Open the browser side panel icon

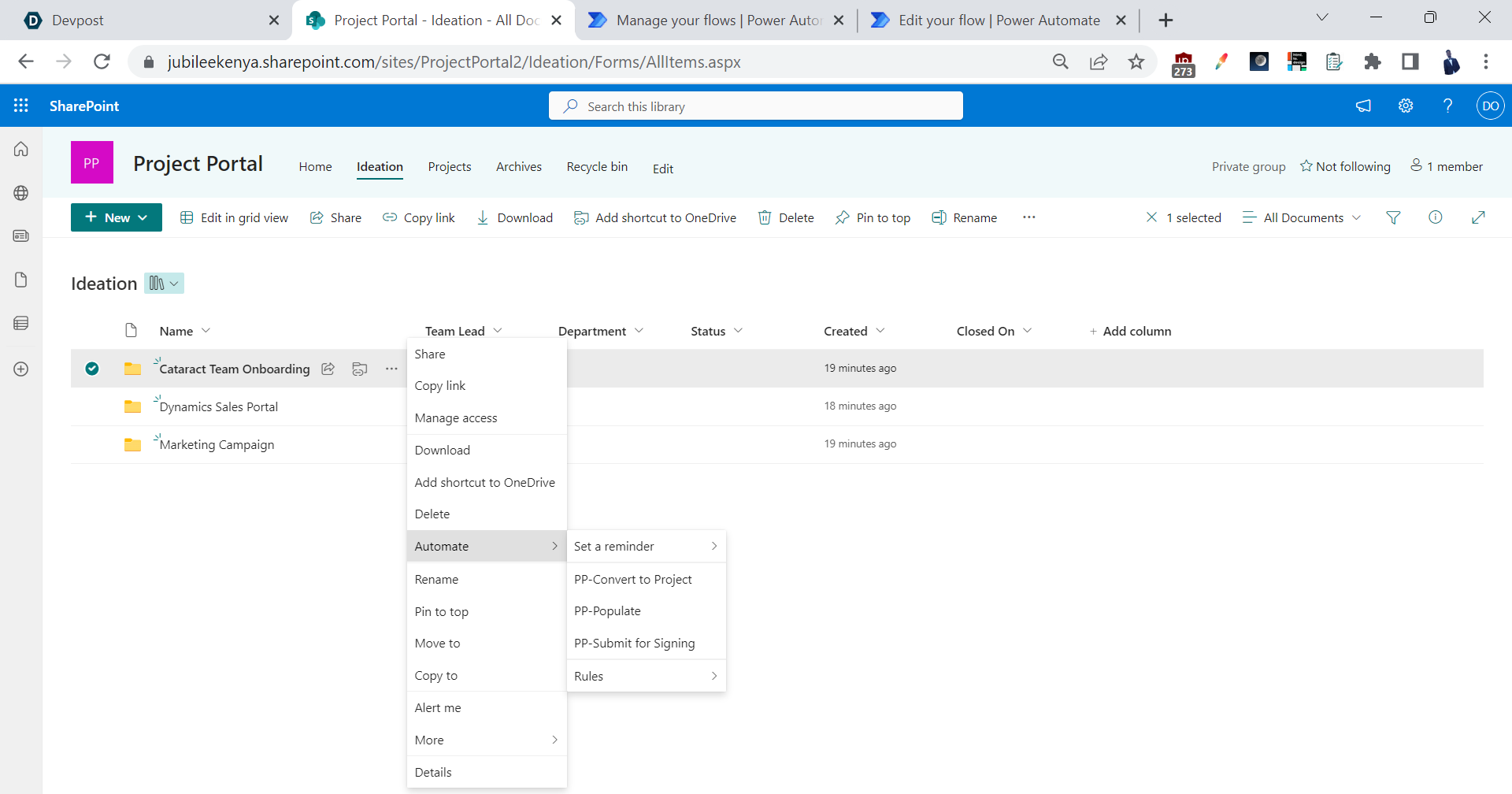(1410, 61)
